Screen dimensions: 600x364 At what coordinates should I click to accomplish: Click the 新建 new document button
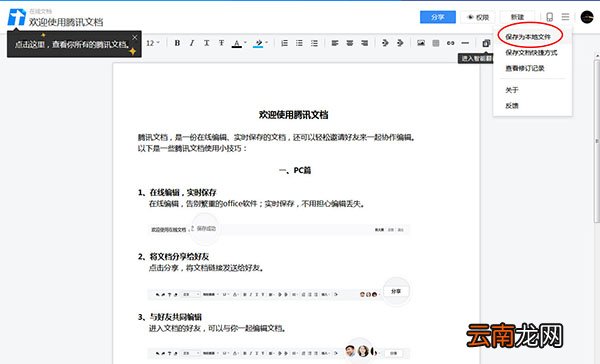point(517,17)
